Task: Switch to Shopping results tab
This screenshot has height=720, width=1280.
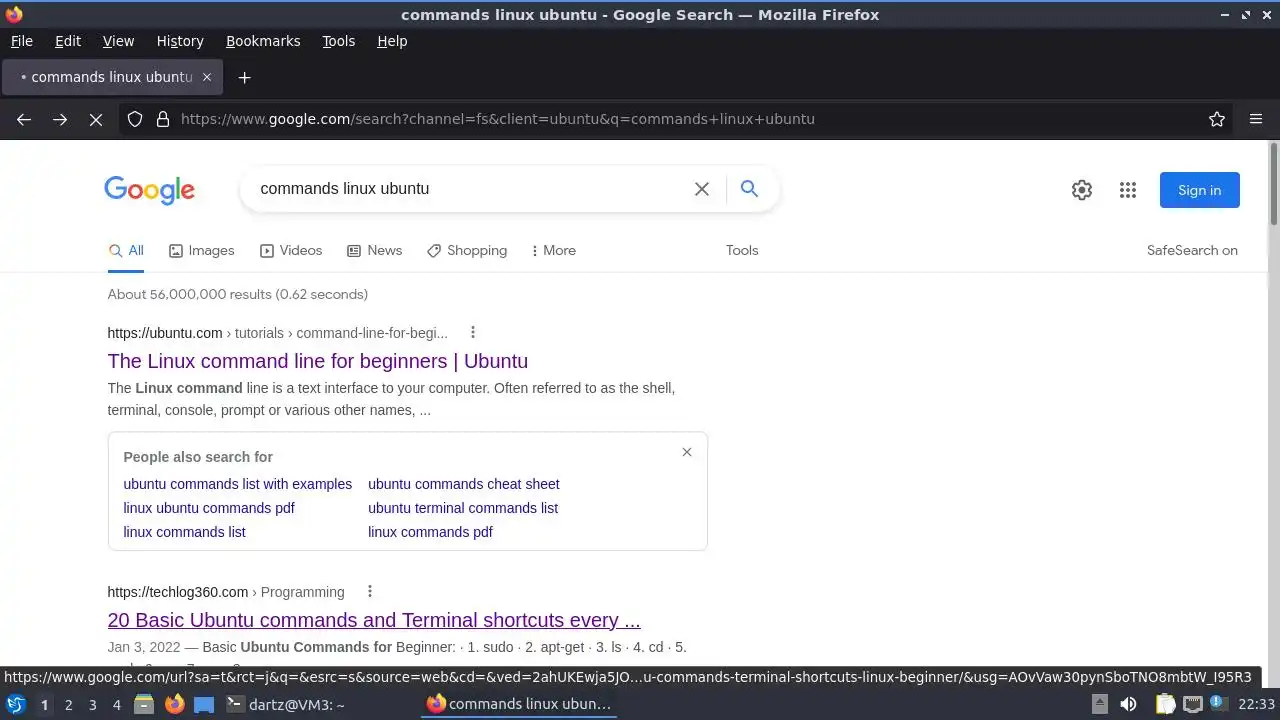Action: click(466, 251)
